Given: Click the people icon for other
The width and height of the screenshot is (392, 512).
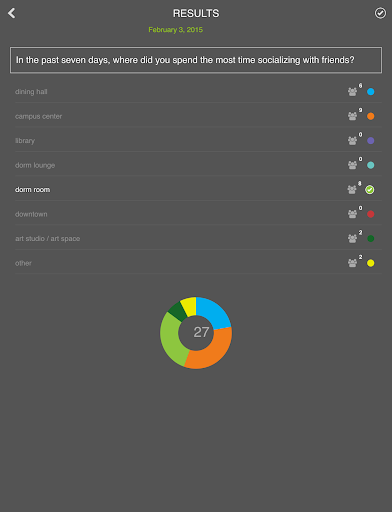Looking at the screenshot, I should (352, 263).
